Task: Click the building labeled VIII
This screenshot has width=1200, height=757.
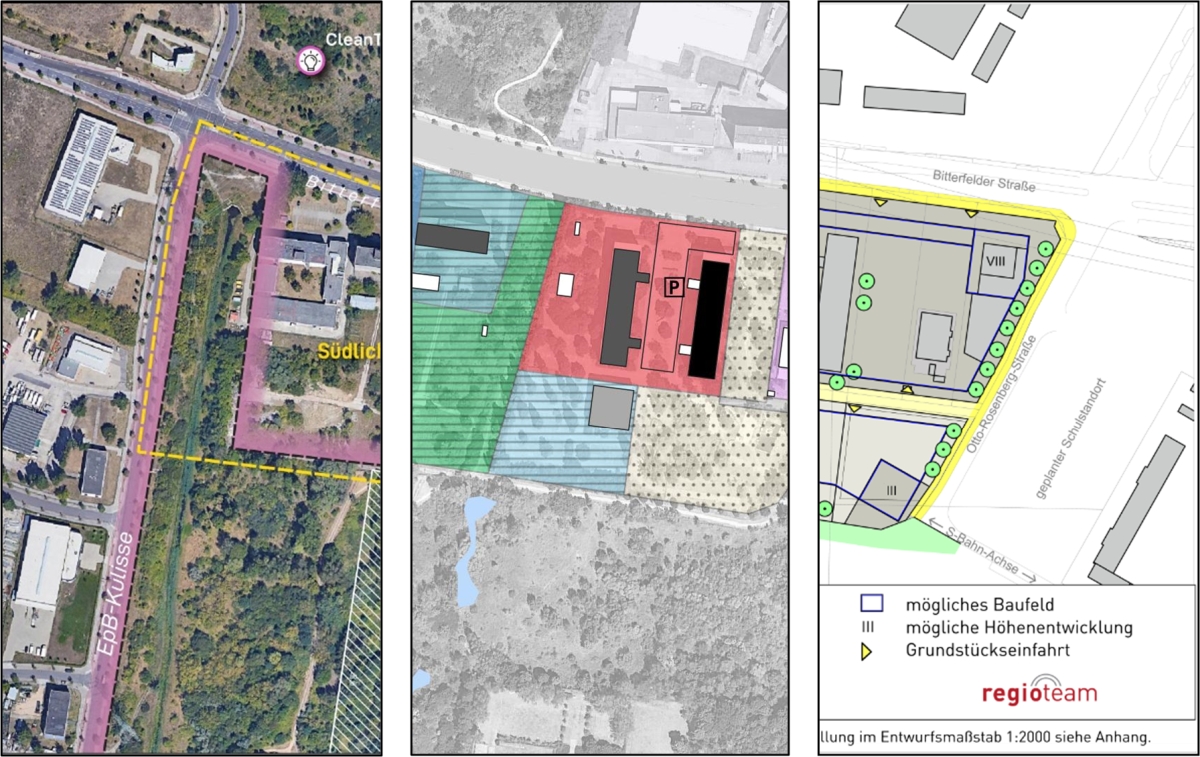Action: pyautogui.click(x=996, y=262)
